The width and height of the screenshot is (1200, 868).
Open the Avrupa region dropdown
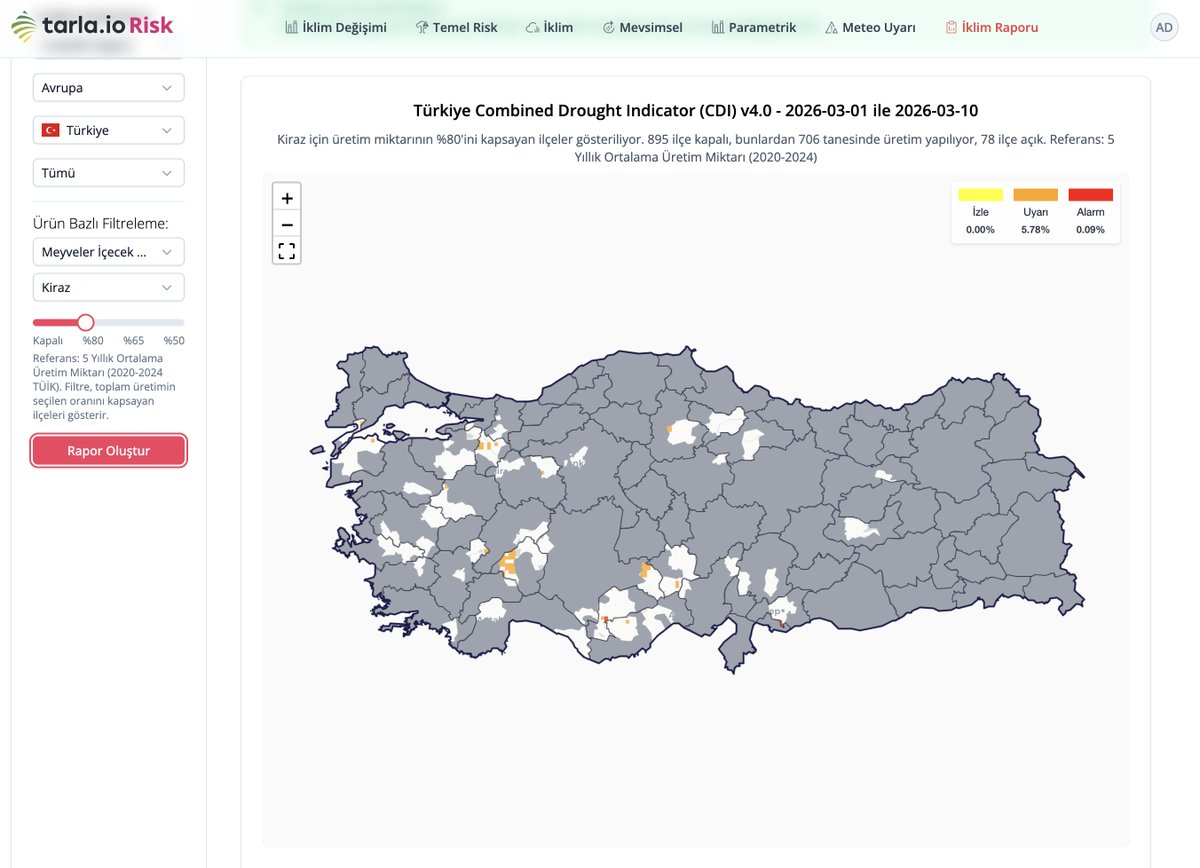point(108,87)
